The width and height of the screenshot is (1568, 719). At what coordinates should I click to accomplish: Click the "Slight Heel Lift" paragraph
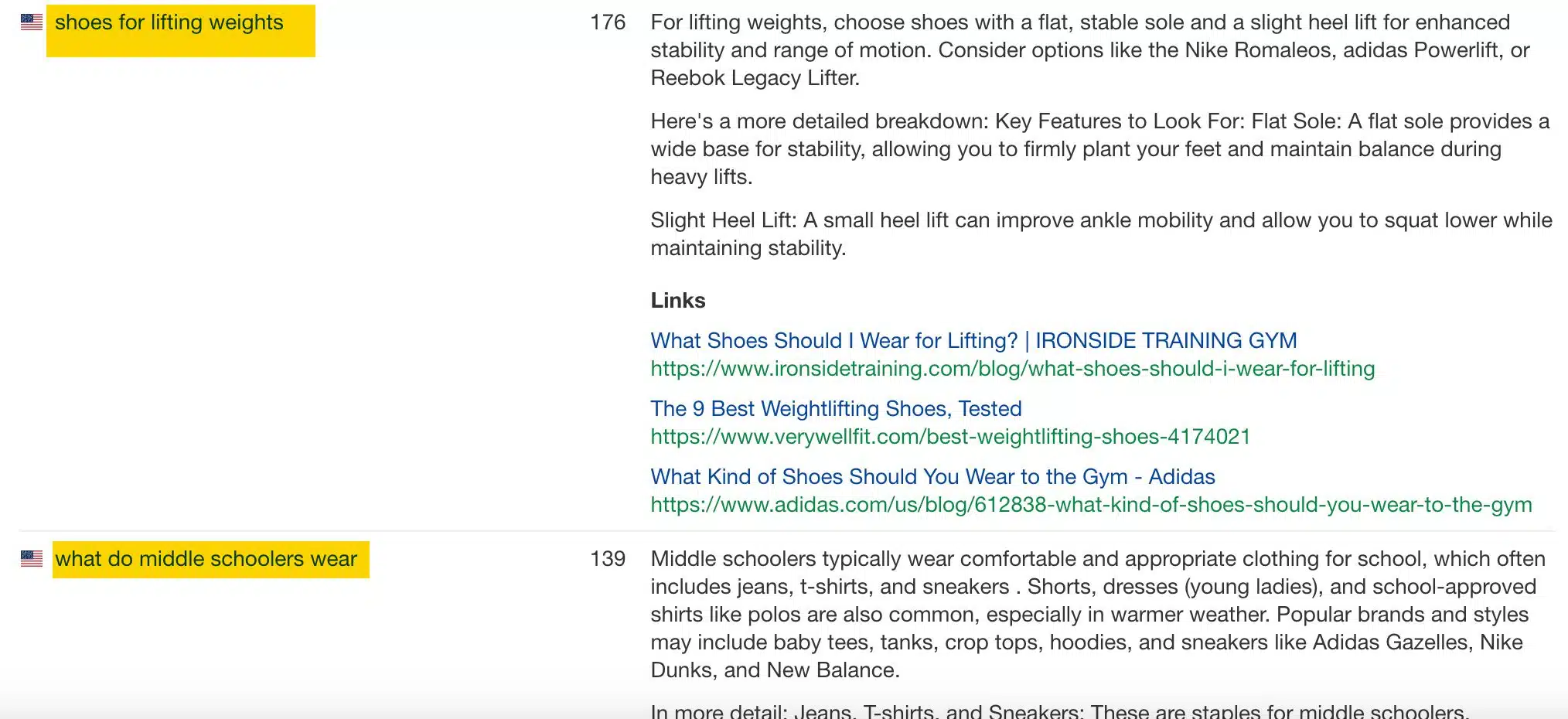[x=1101, y=233]
